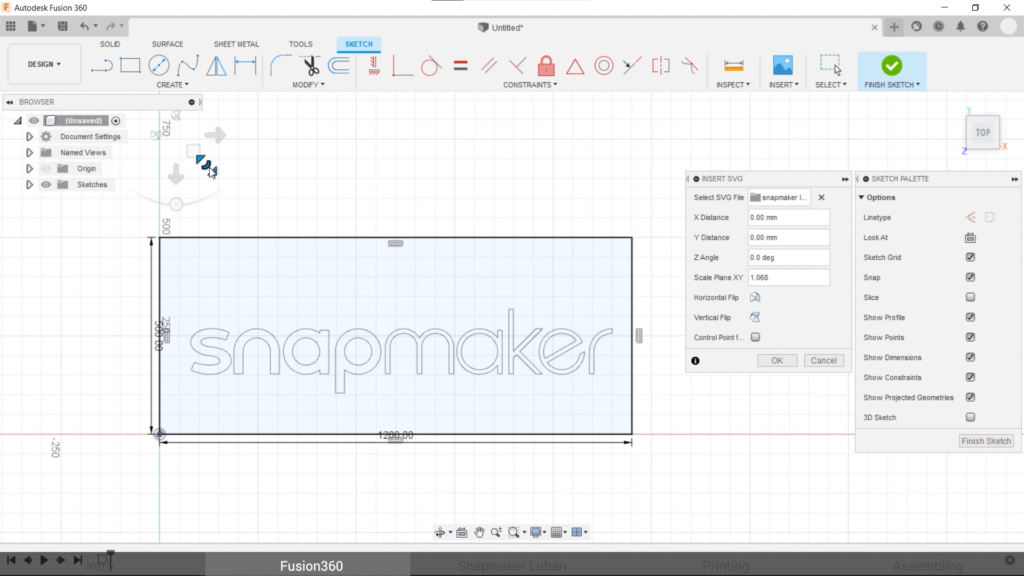Pick the Rectangle sketch tool
This screenshot has width=1024, height=576.
[x=130, y=66]
